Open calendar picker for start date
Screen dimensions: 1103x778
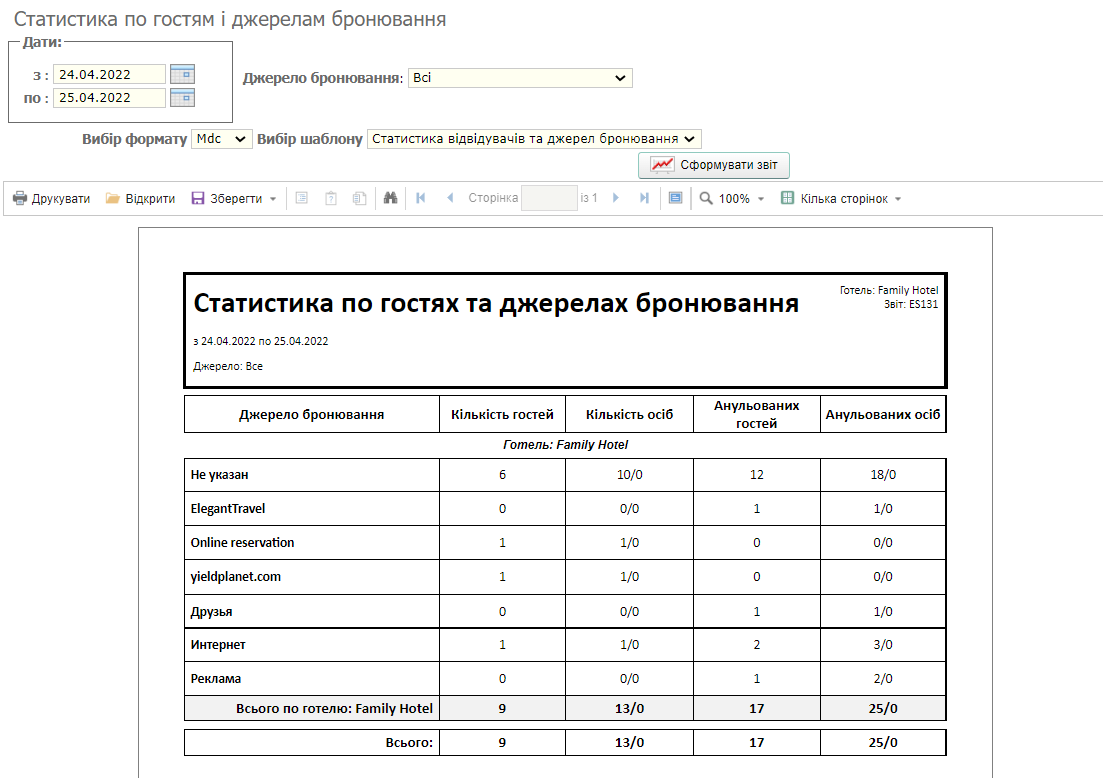pos(182,74)
